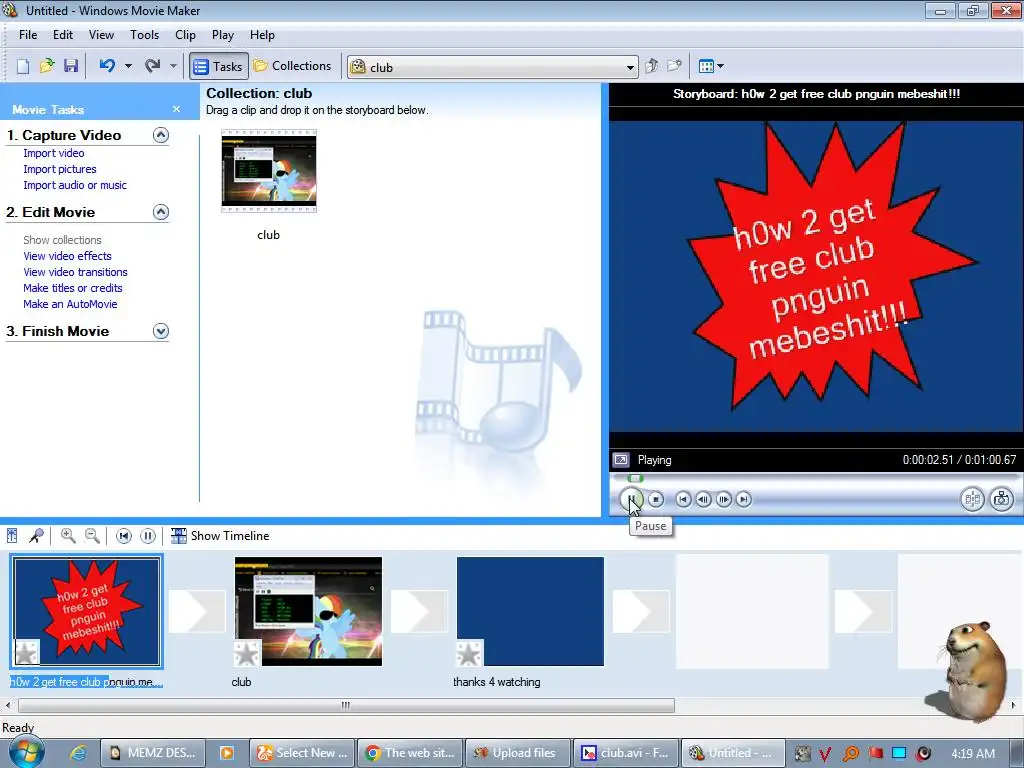Viewport: 1024px width, 768px height.
Task: Collapse the Capture Video section
Action: (x=161, y=135)
